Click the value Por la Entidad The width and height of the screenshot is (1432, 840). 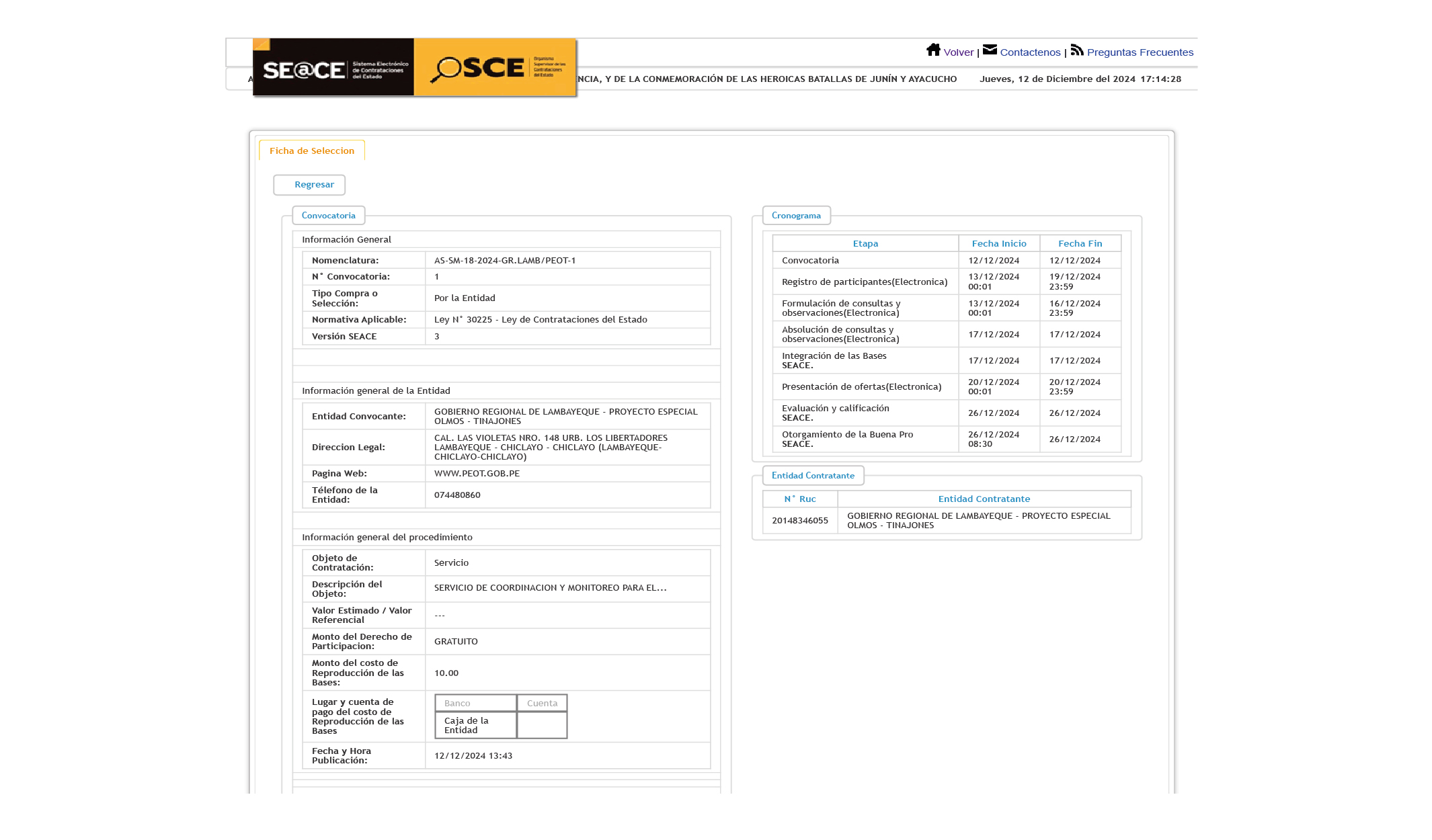tap(465, 298)
